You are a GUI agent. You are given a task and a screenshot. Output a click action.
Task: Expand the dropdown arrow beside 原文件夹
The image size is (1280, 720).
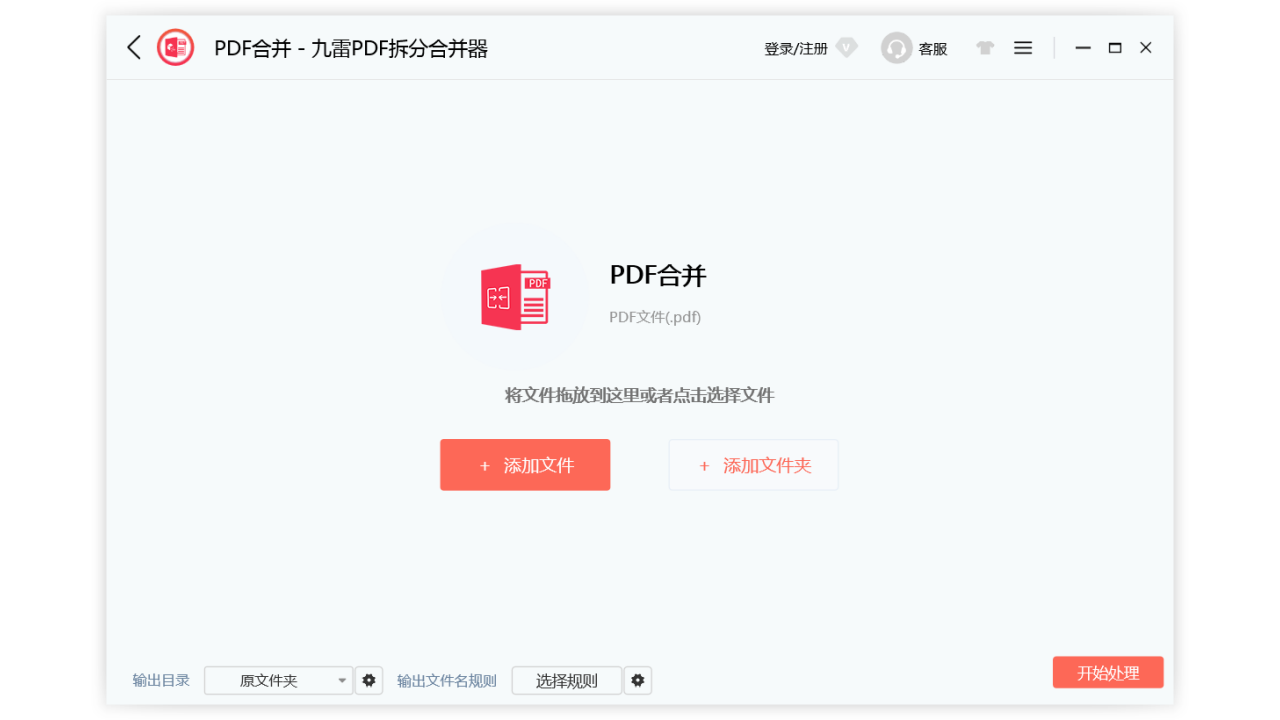tap(341, 680)
